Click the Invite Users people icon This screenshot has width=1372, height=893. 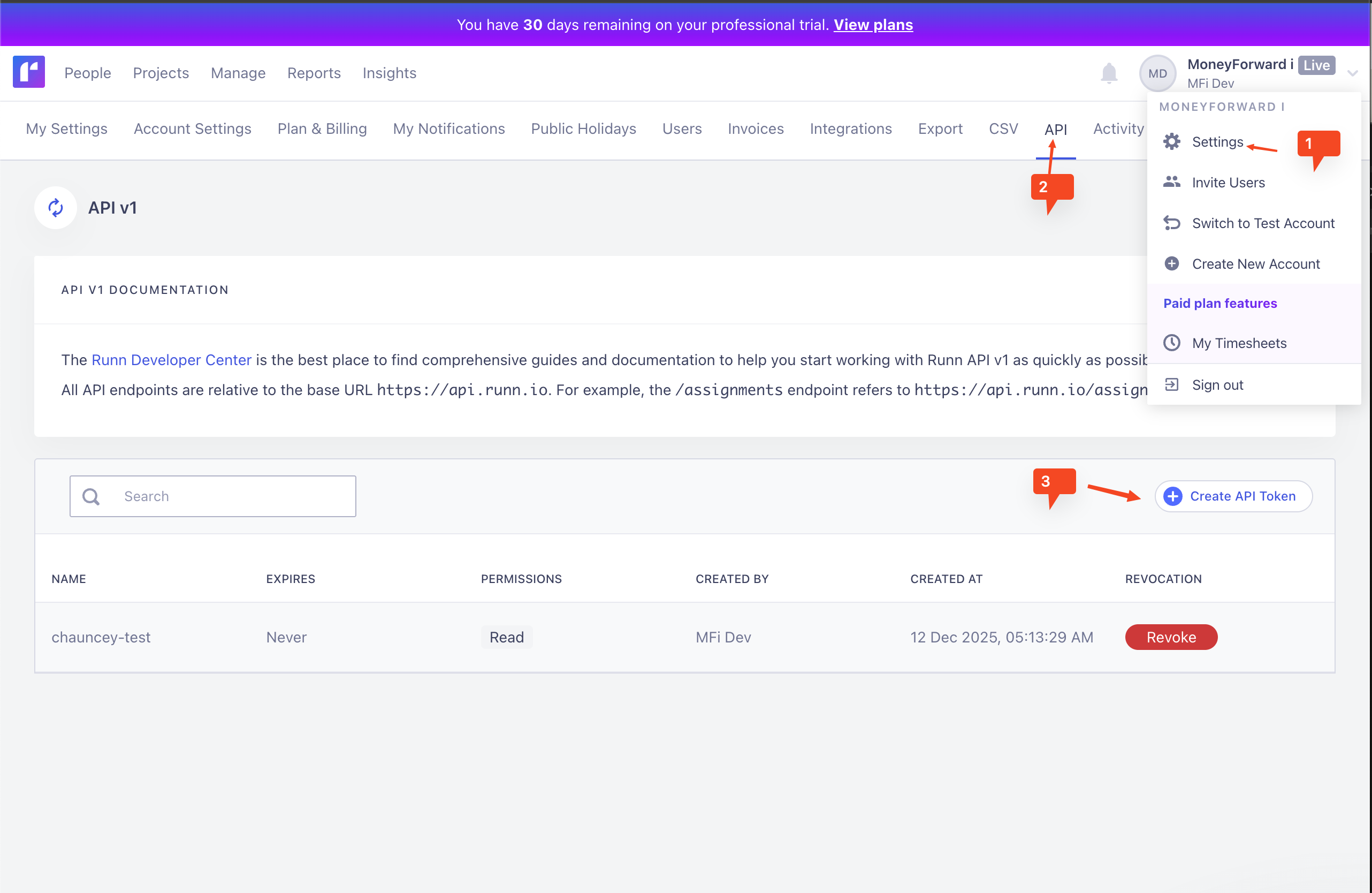tap(1171, 182)
